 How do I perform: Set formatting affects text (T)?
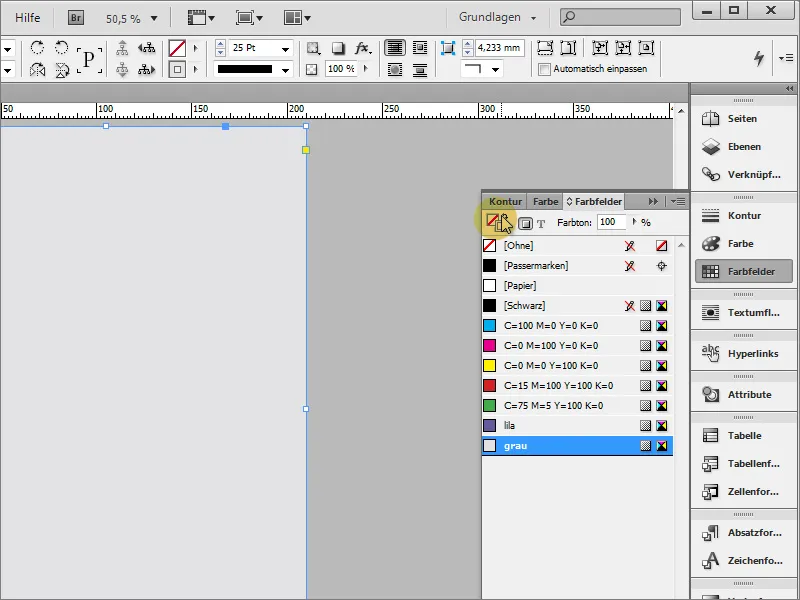click(x=541, y=223)
